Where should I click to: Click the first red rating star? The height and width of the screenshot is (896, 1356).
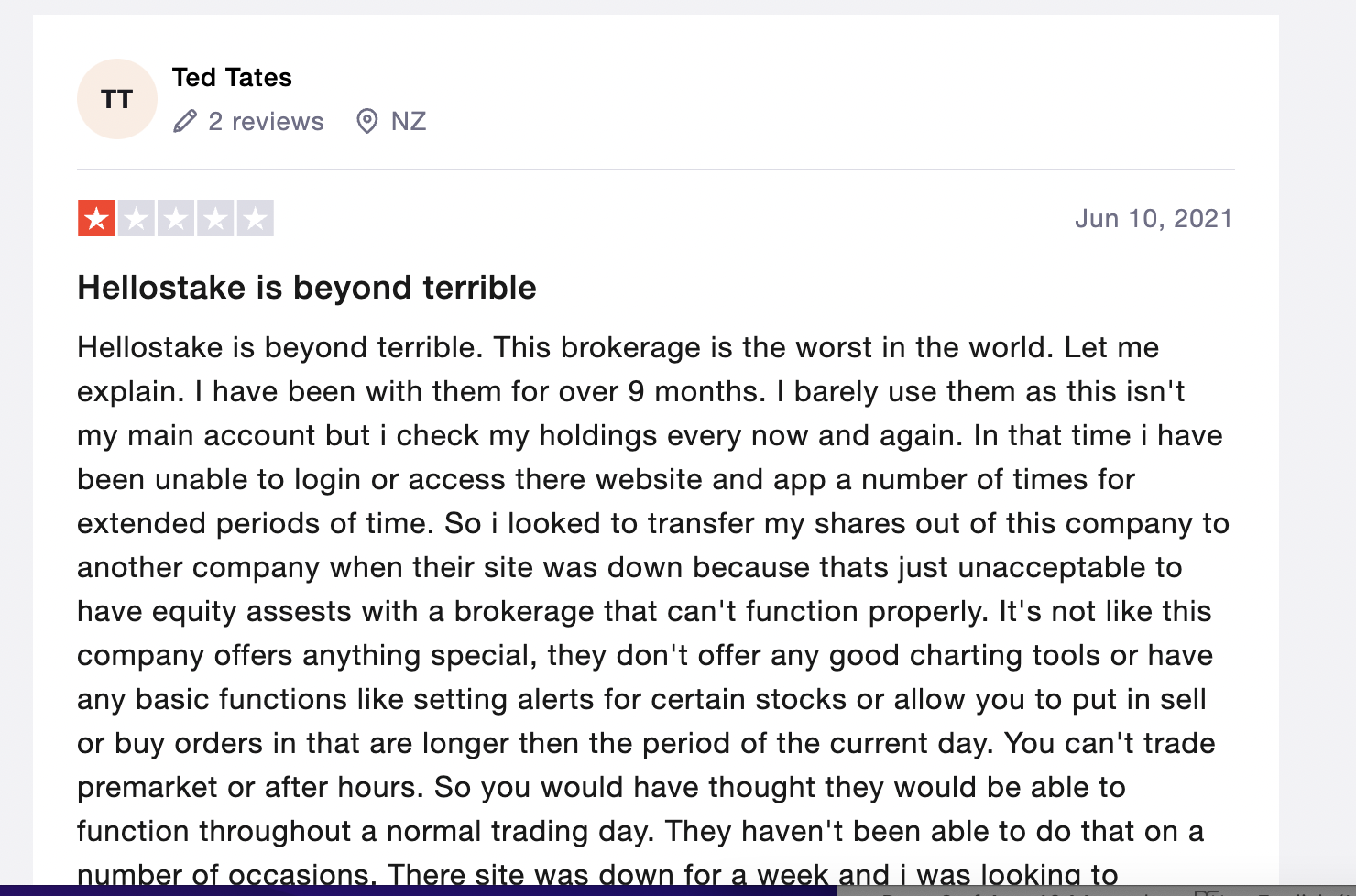[x=96, y=219]
